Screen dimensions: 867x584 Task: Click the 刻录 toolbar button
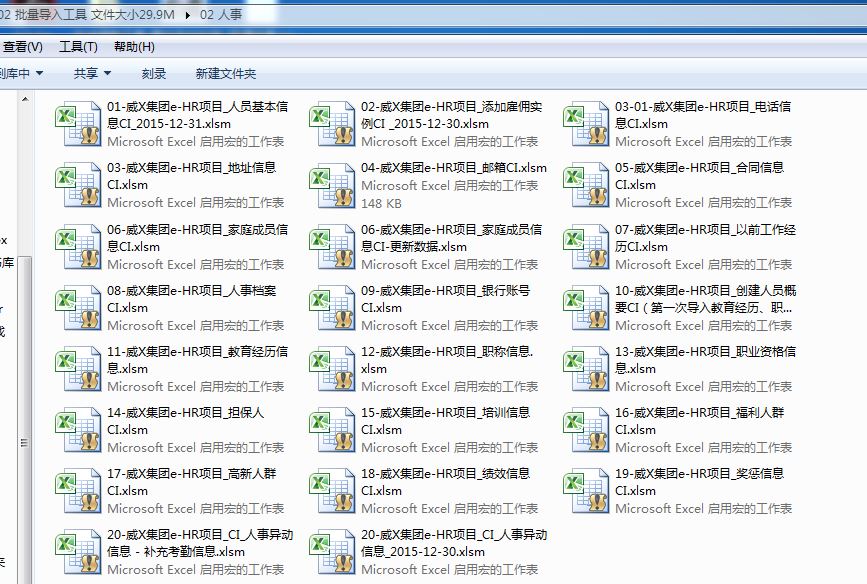(x=154, y=74)
